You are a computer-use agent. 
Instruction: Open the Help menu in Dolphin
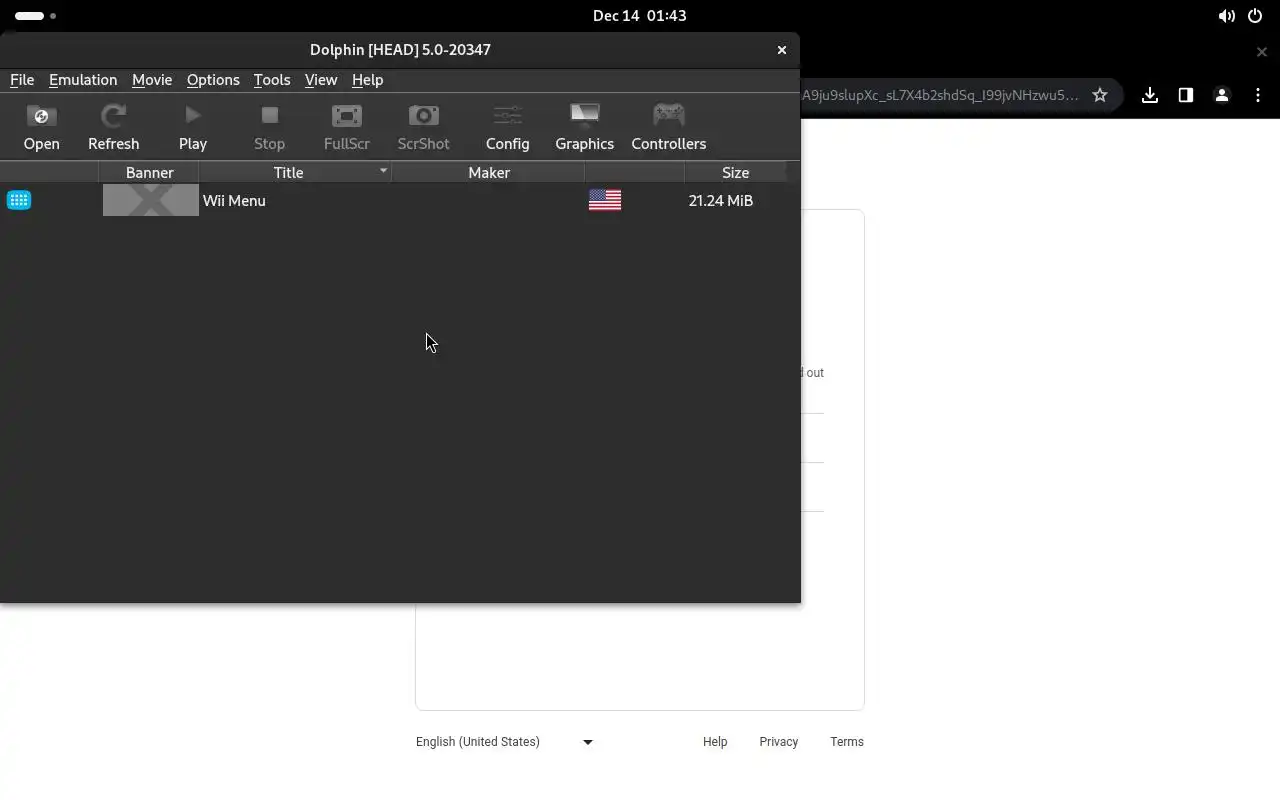click(367, 80)
